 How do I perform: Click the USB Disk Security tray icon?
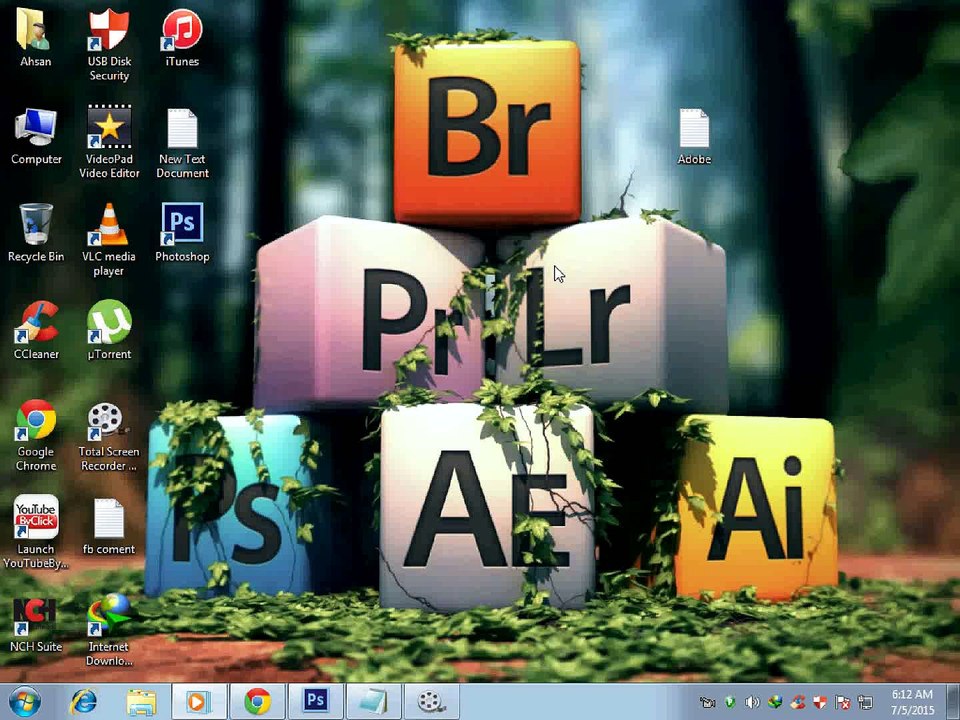(820, 702)
